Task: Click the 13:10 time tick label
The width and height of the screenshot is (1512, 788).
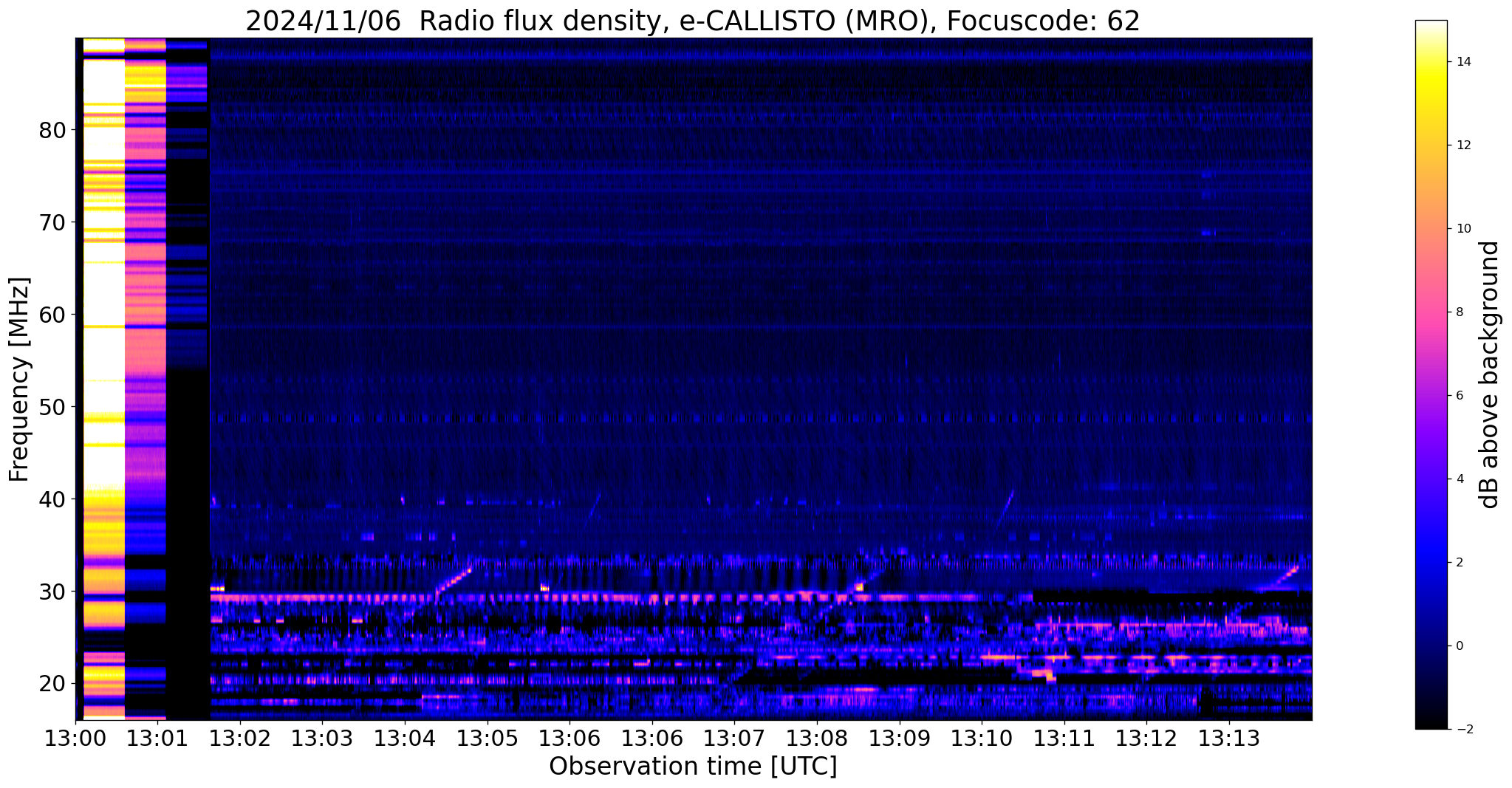Action: click(982, 738)
